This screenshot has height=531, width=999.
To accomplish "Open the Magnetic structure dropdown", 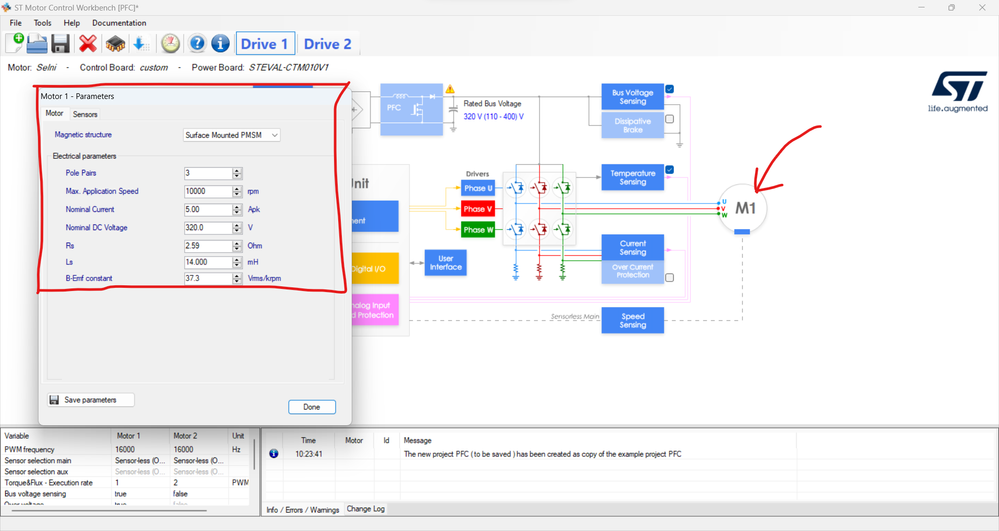I will tap(232, 135).
